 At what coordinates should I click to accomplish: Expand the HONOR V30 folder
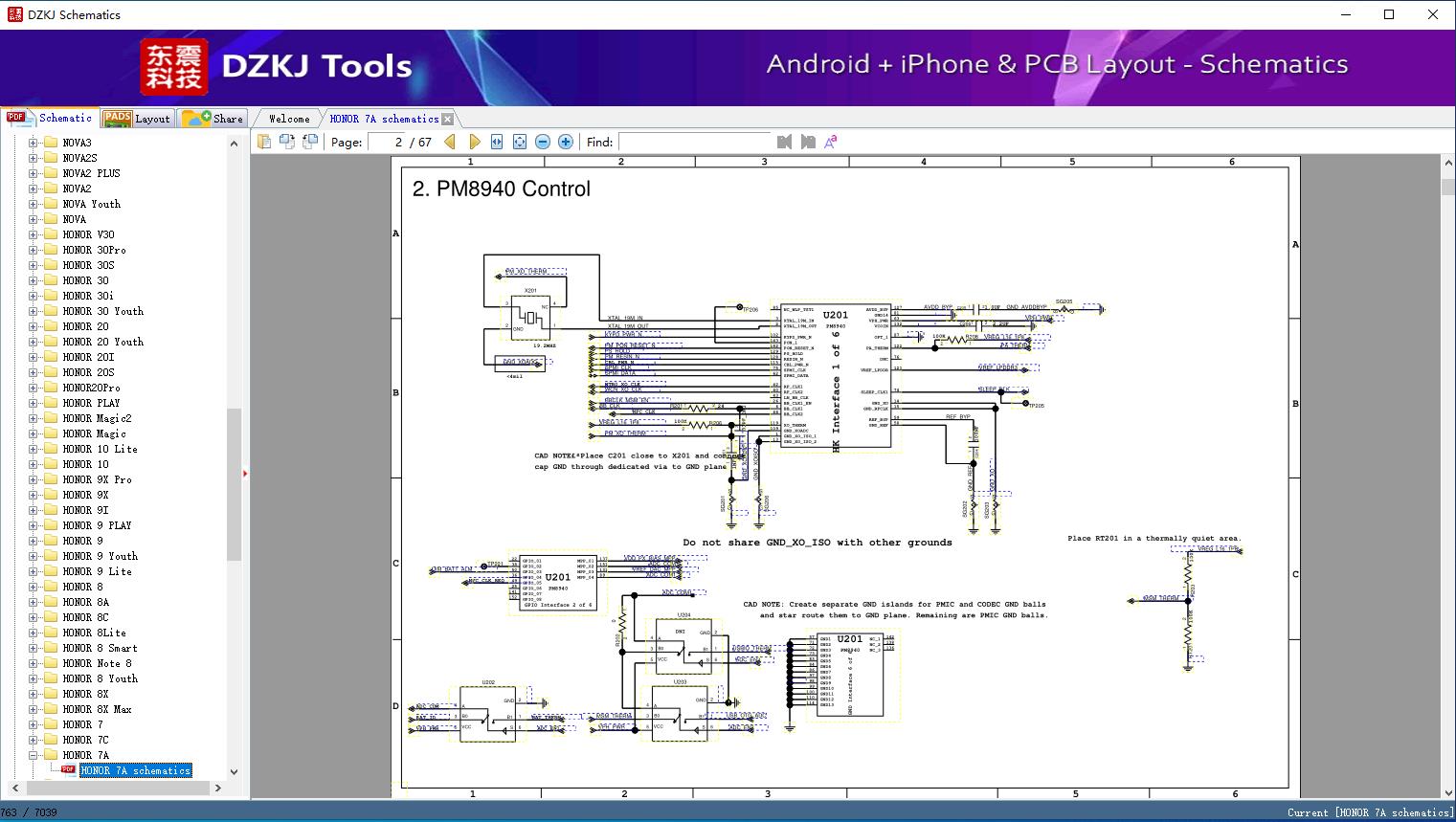(34, 234)
